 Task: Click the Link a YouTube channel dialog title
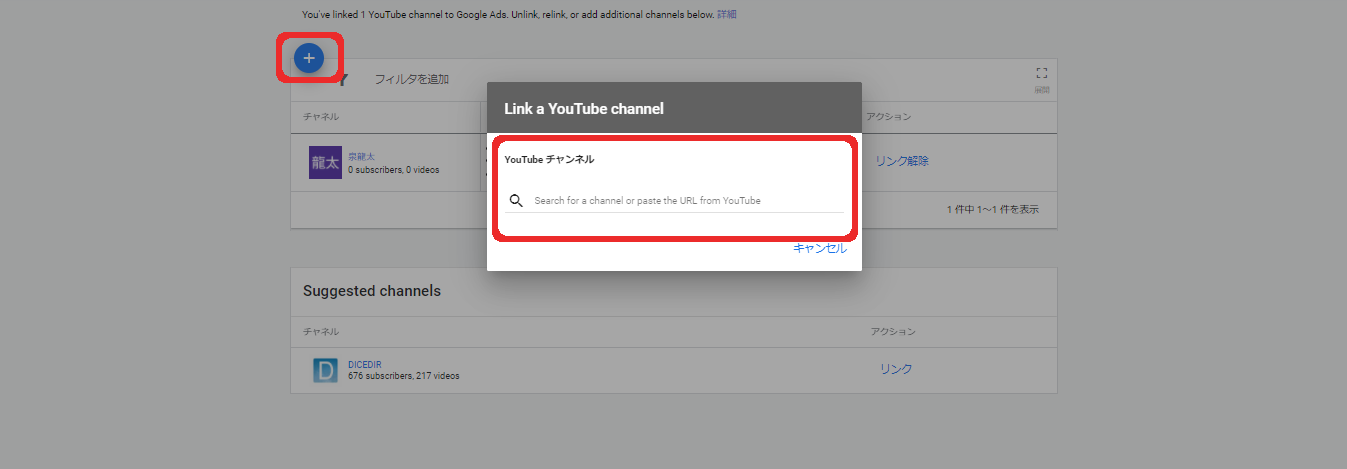point(584,108)
